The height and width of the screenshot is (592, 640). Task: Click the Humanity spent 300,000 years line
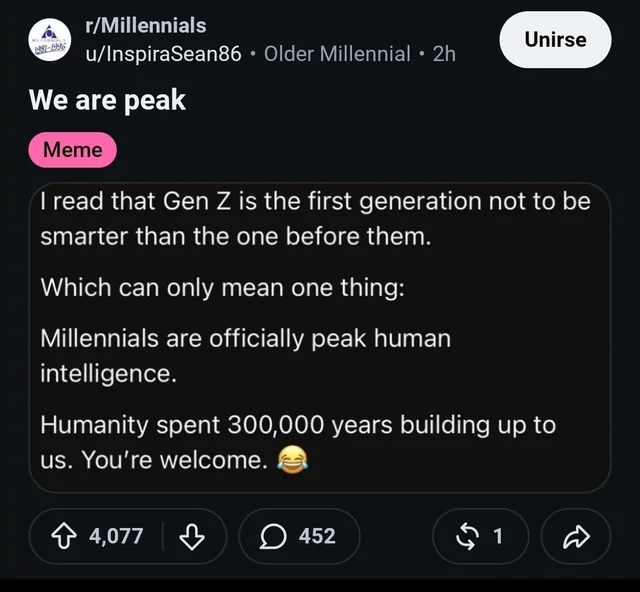point(298,425)
